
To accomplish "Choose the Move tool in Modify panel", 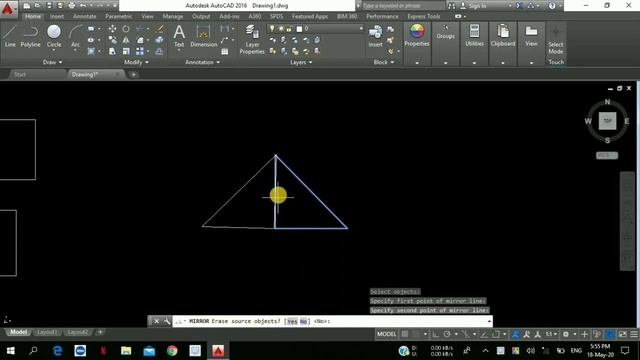I will [112, 29].
